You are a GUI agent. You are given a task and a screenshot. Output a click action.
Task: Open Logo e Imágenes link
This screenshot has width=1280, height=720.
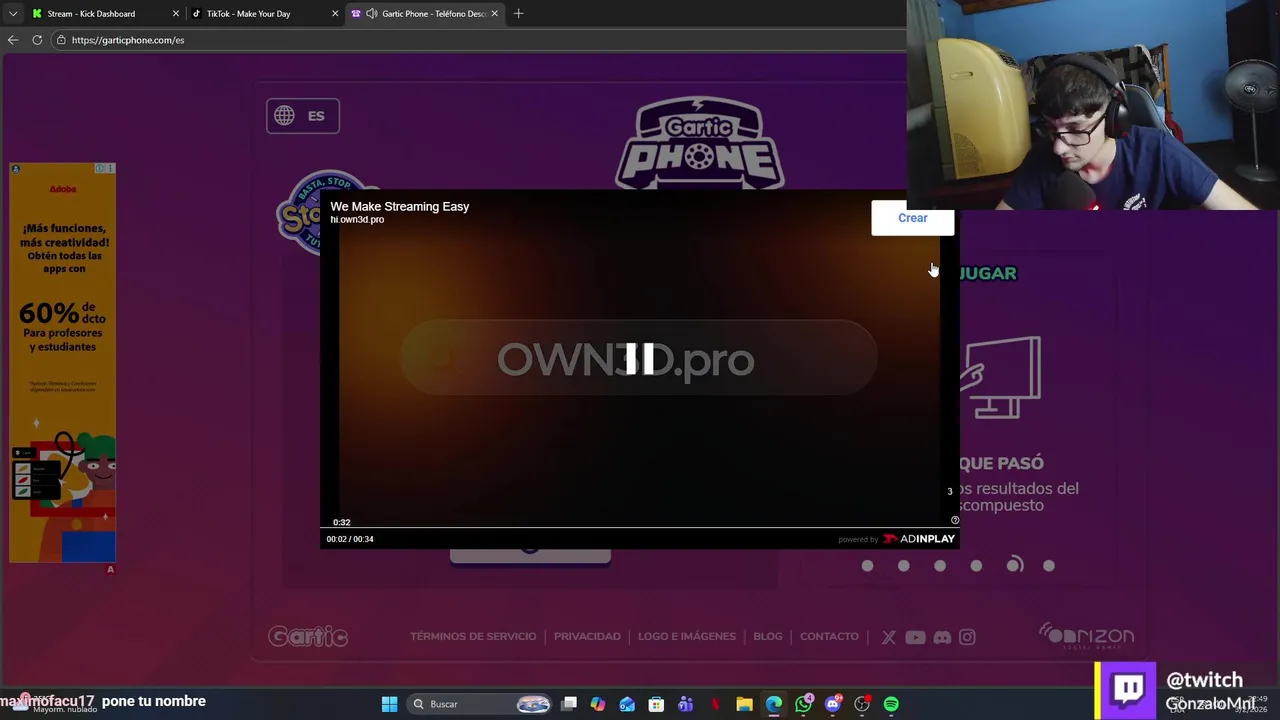coord(687,636)
